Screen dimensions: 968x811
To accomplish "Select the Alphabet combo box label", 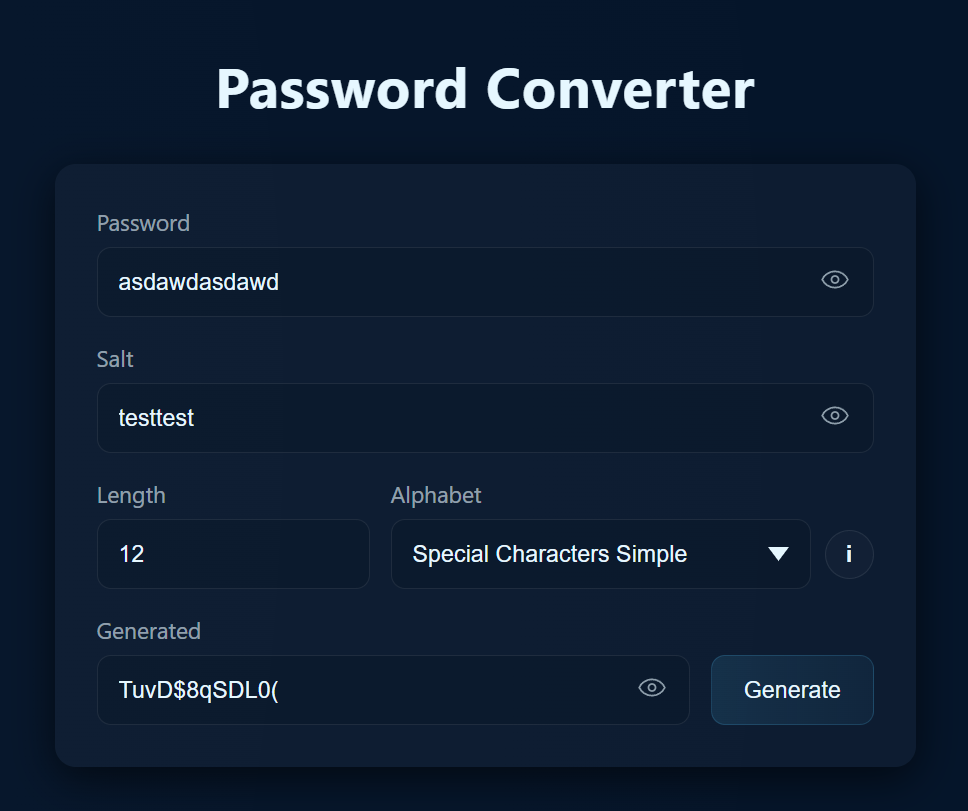I will coord(436,495).
